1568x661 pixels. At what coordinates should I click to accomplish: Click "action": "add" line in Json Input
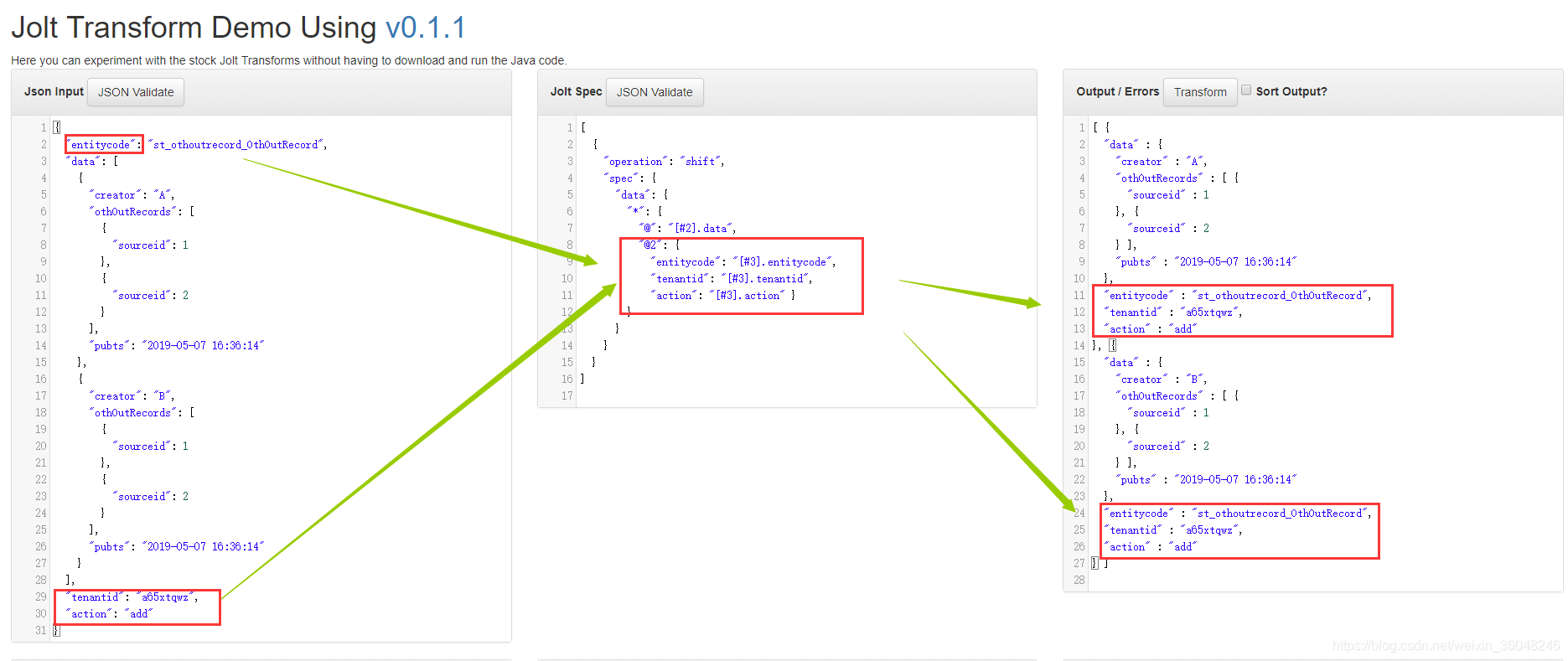pos(109,614)
